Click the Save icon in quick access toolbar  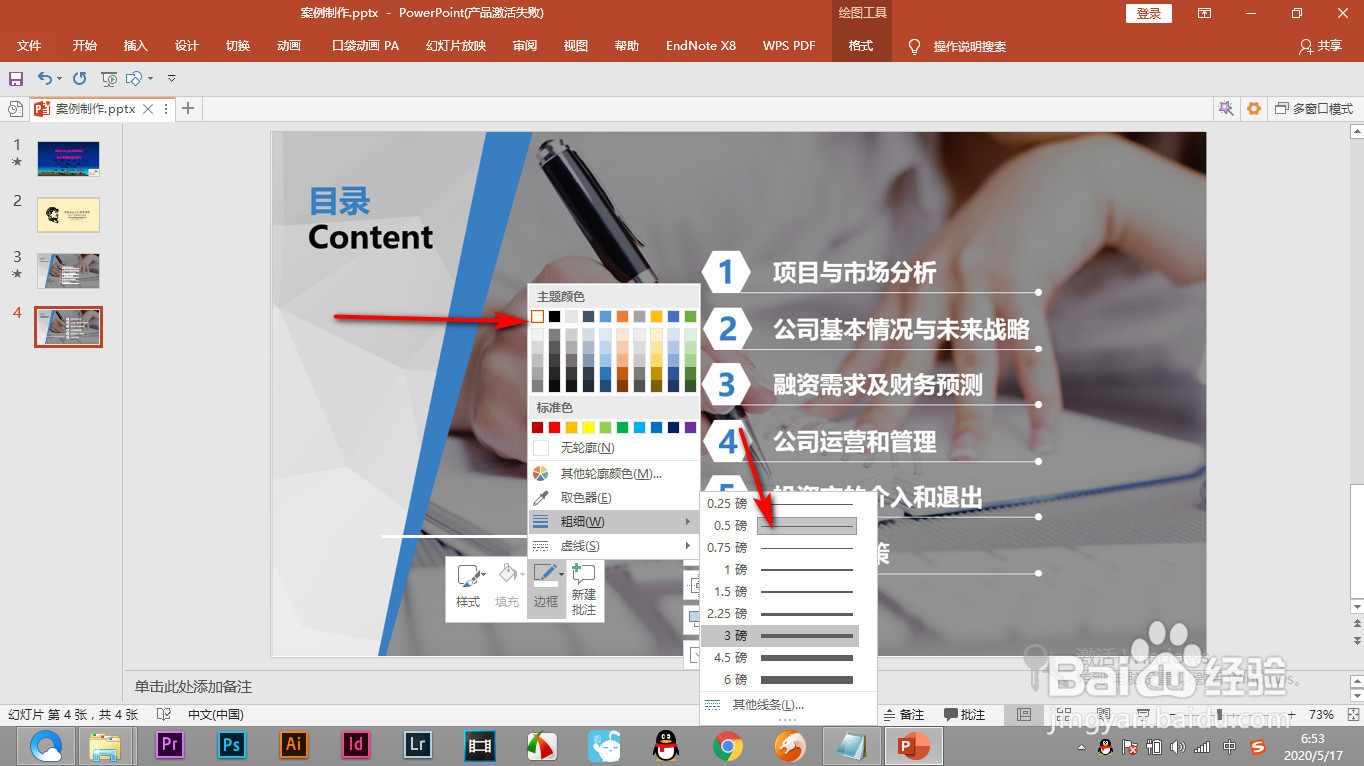tap(16, 78)
